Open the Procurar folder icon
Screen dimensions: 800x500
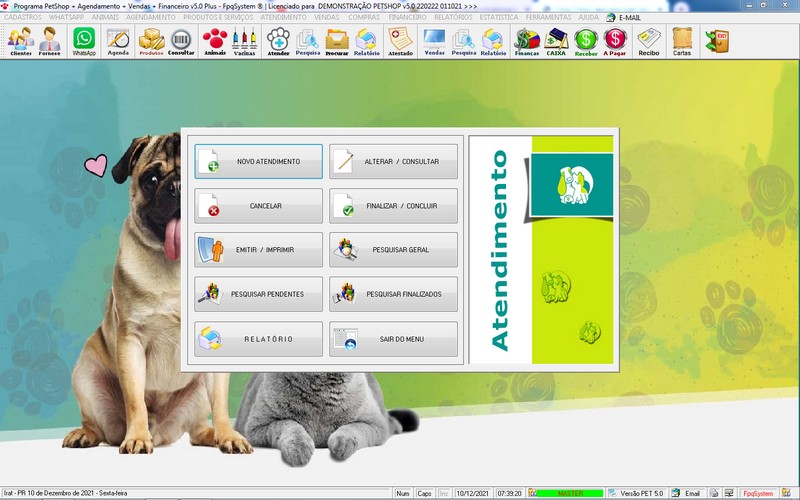(337, 42)
